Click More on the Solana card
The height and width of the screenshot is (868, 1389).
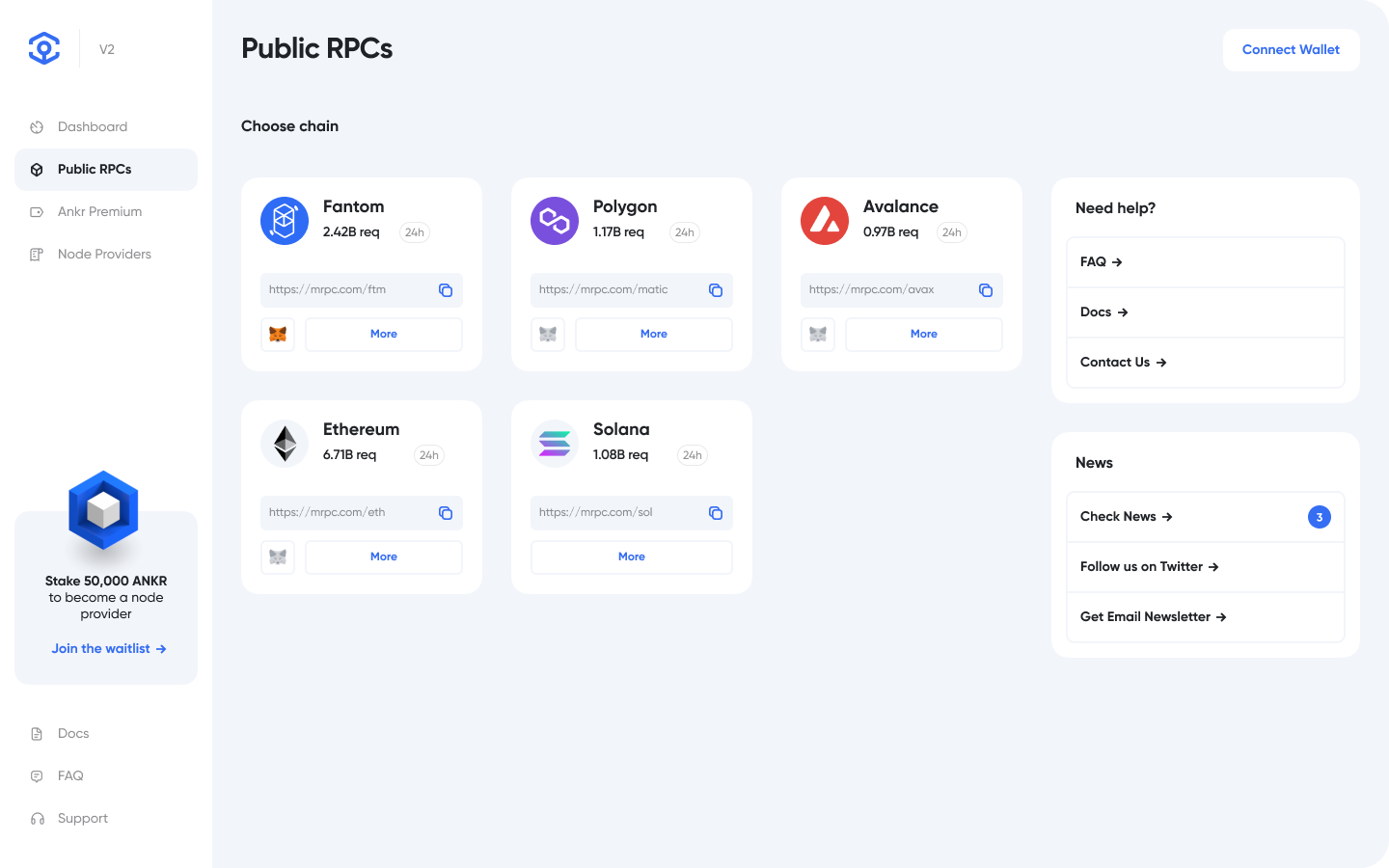click(x=632, y=557)
